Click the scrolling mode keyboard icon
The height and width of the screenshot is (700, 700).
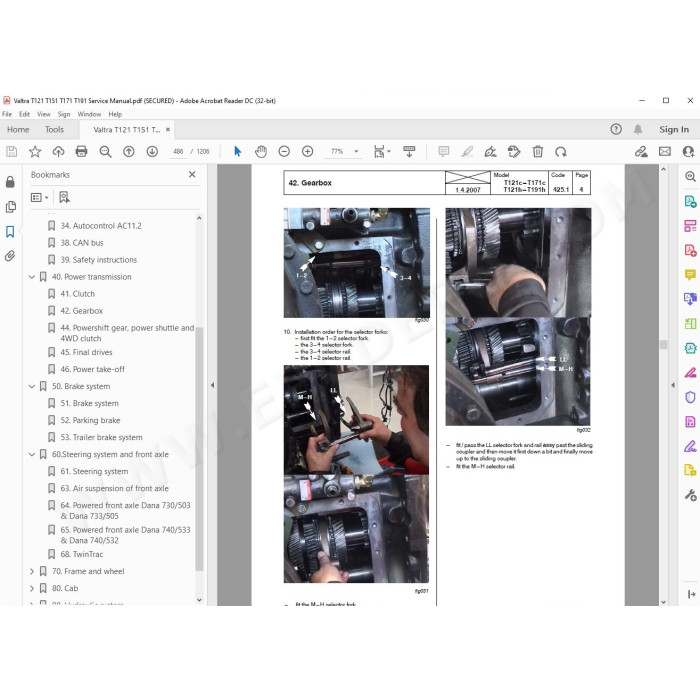coord(409,152)
